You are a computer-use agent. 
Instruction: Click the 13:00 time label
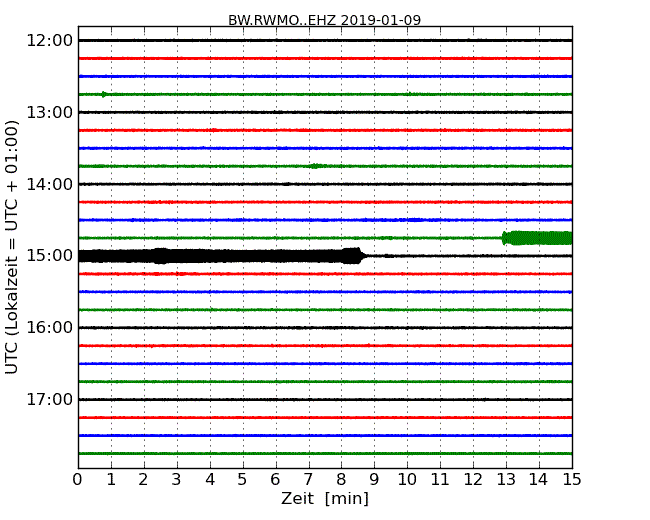(50, 112)
